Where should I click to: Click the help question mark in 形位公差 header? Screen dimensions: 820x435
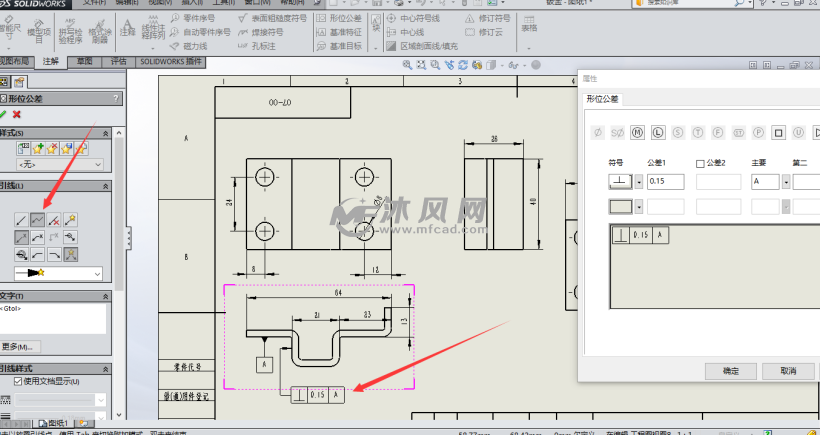pos(116,98)
